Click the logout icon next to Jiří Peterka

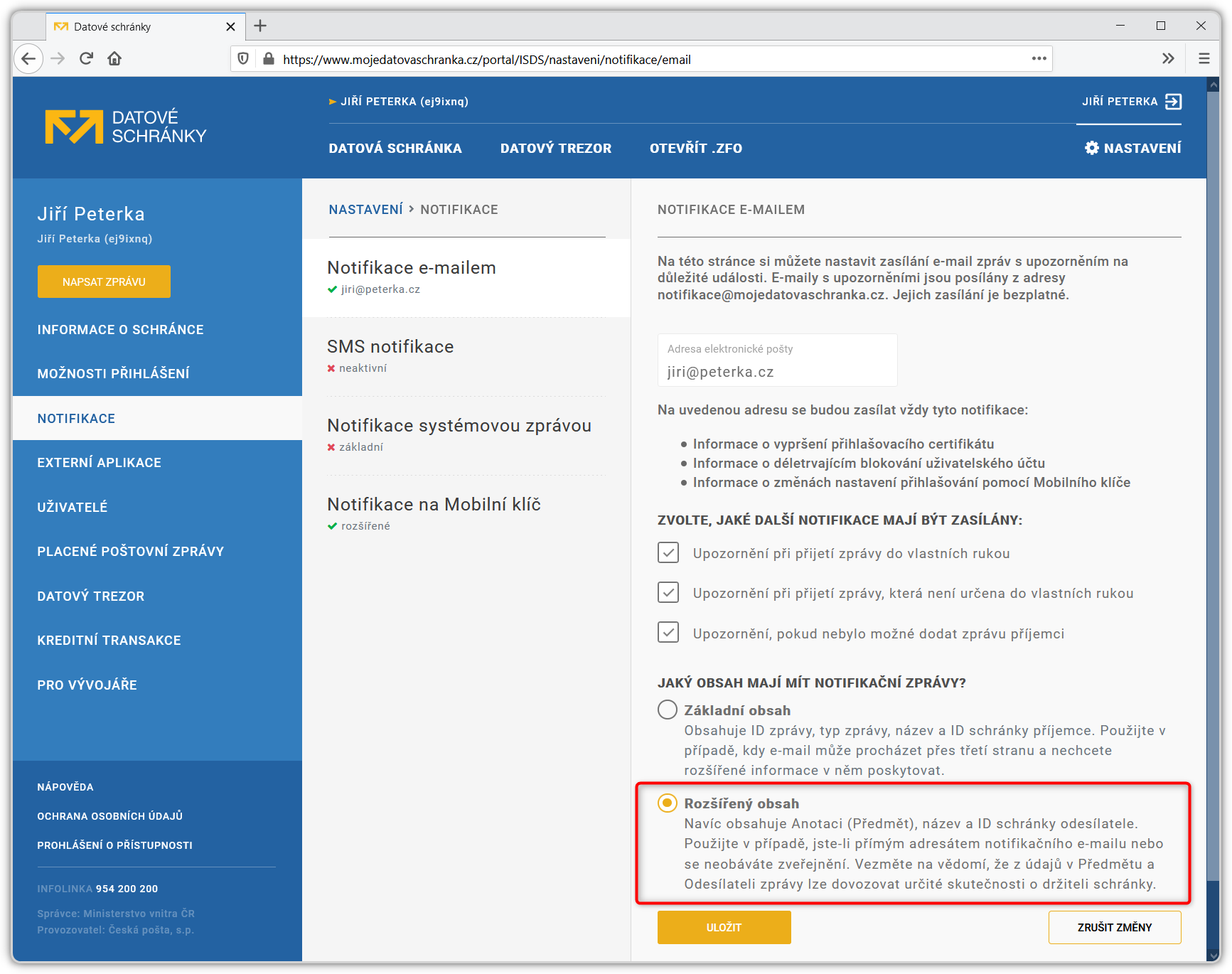pos(1173,102)
